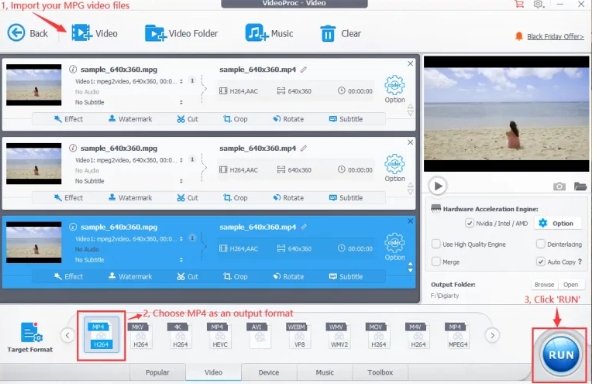This screenshot has width=593, height=384.
Task: Rename third output file with pencil icon
Action: click(304, 227)
